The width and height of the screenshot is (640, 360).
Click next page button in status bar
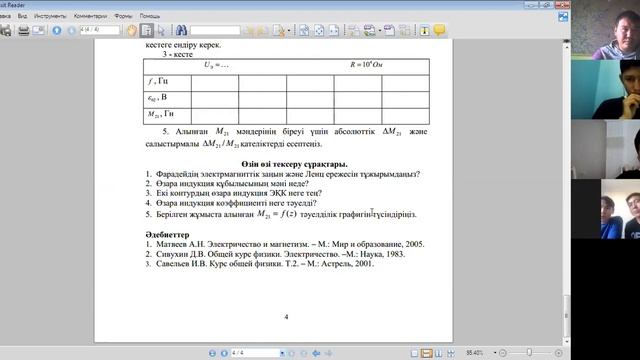click(291, 353)
